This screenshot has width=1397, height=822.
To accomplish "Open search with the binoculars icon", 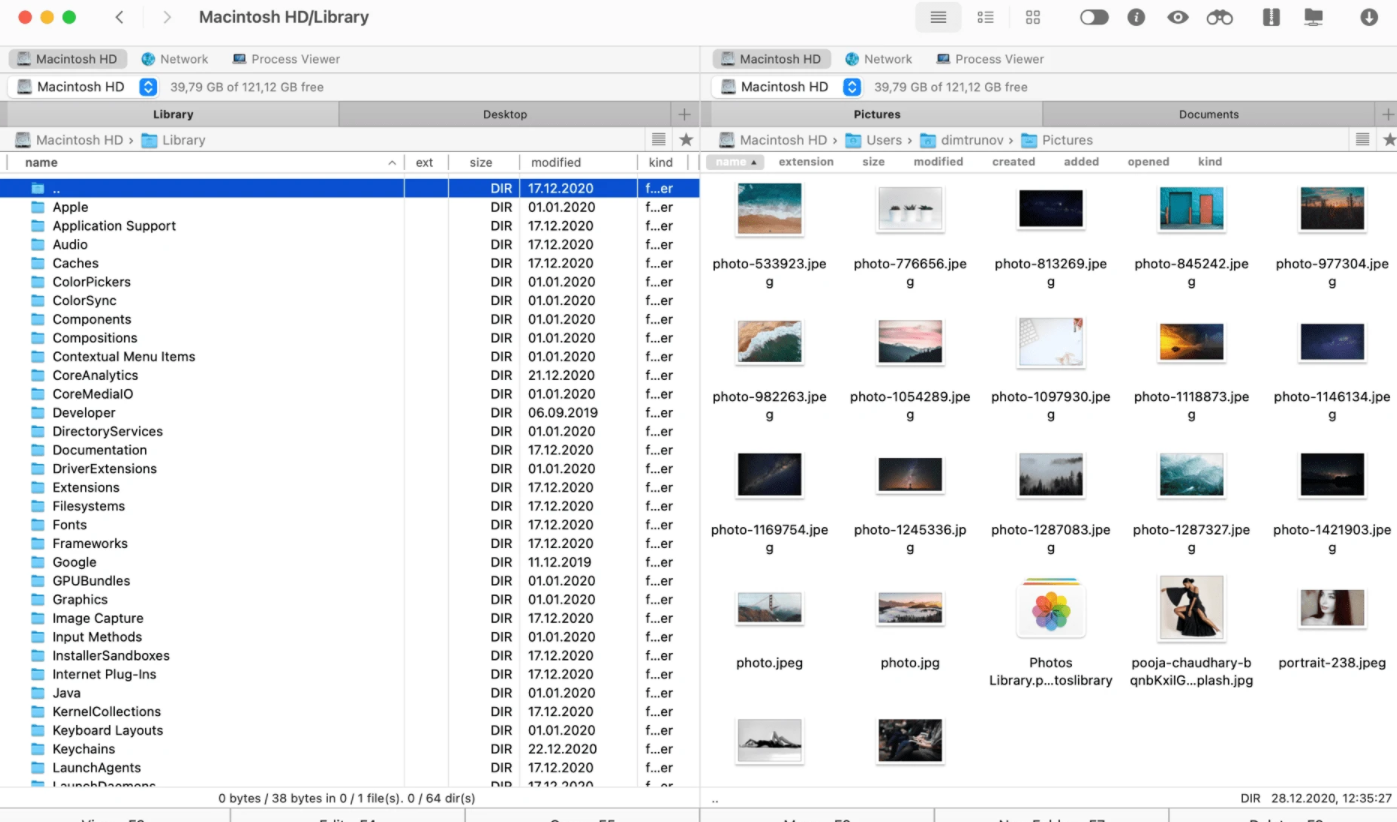I will click(1220, 17).
